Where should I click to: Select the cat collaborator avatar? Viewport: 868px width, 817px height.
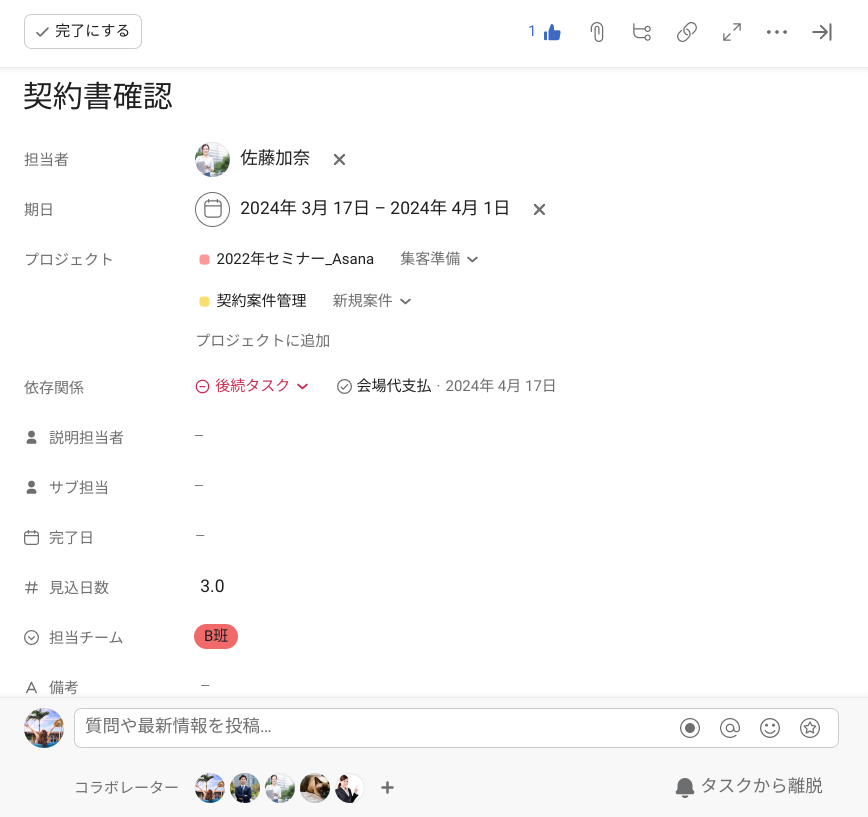click(x=314, y=788)
